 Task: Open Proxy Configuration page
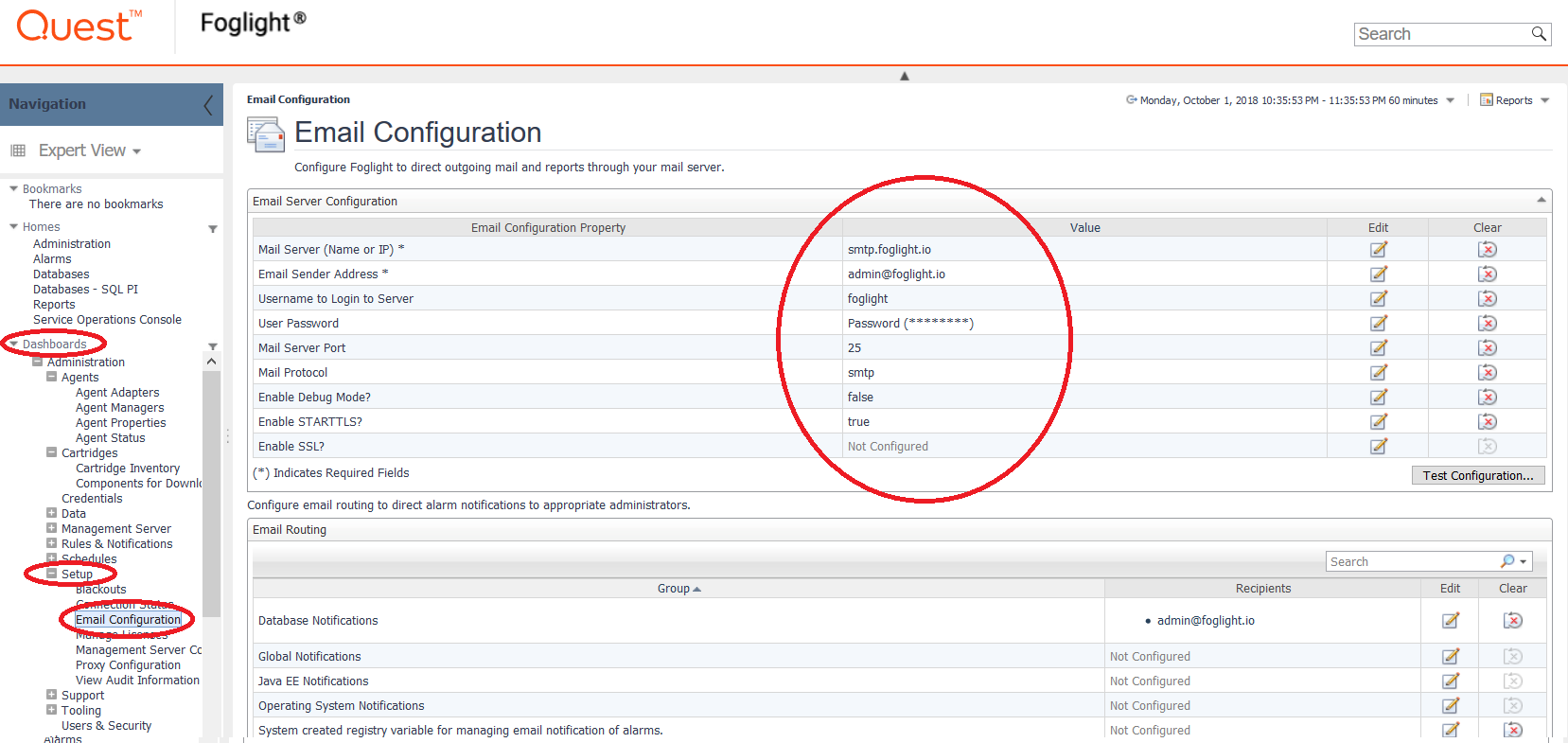click(x=128, y=664)
